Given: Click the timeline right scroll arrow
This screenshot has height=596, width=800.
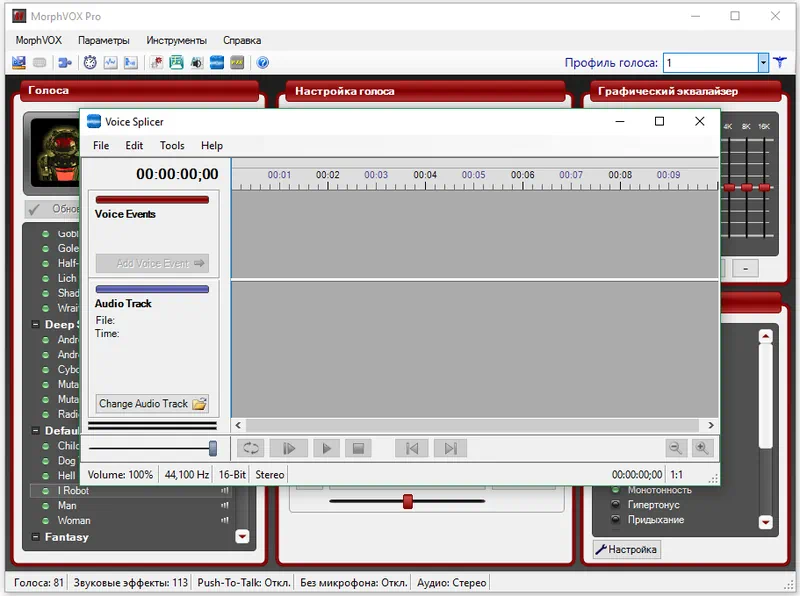Looking at the screenshot, I should [x=711, y=425].
